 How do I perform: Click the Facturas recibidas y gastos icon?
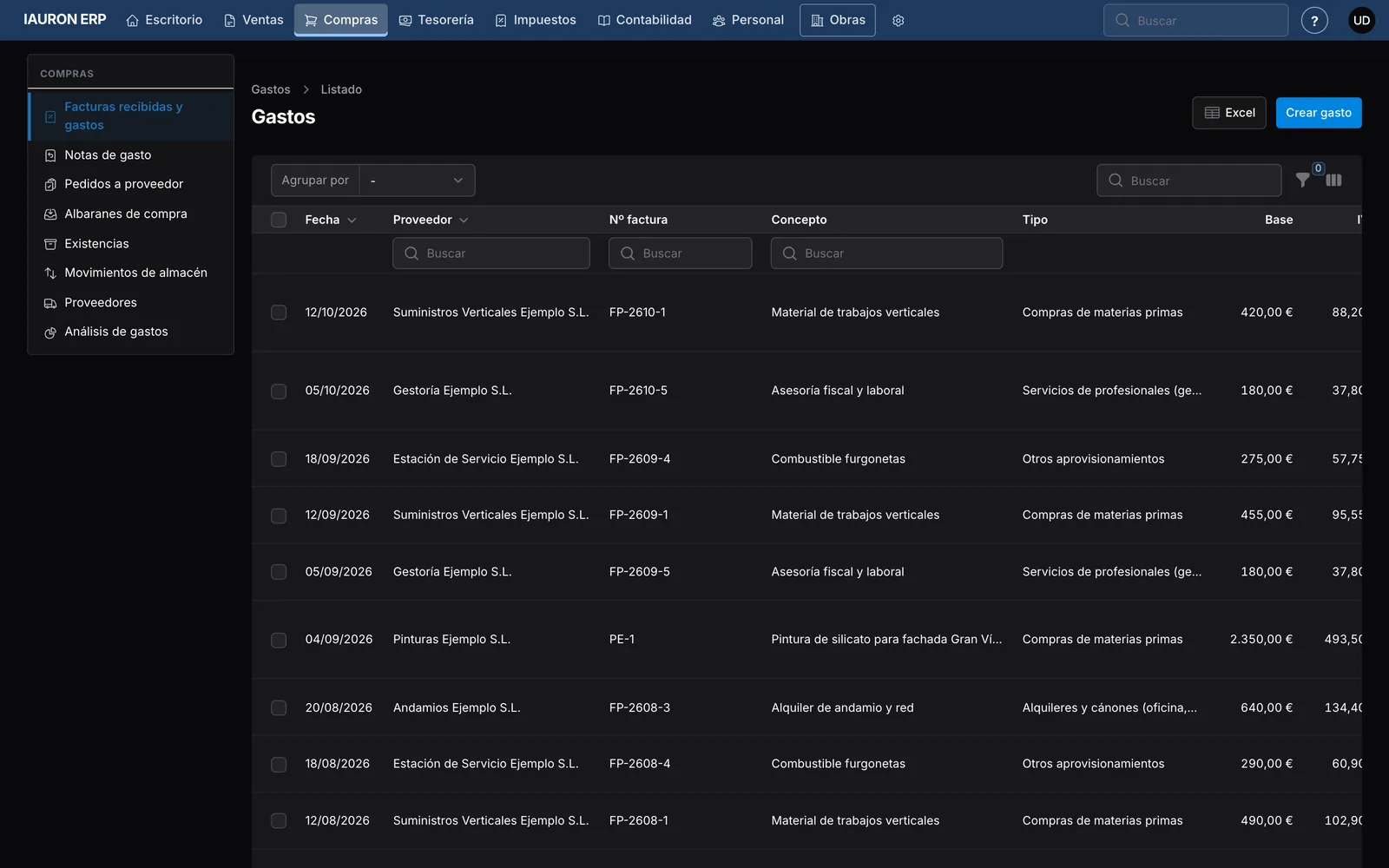pyautogui.click(x=50, y=116)
